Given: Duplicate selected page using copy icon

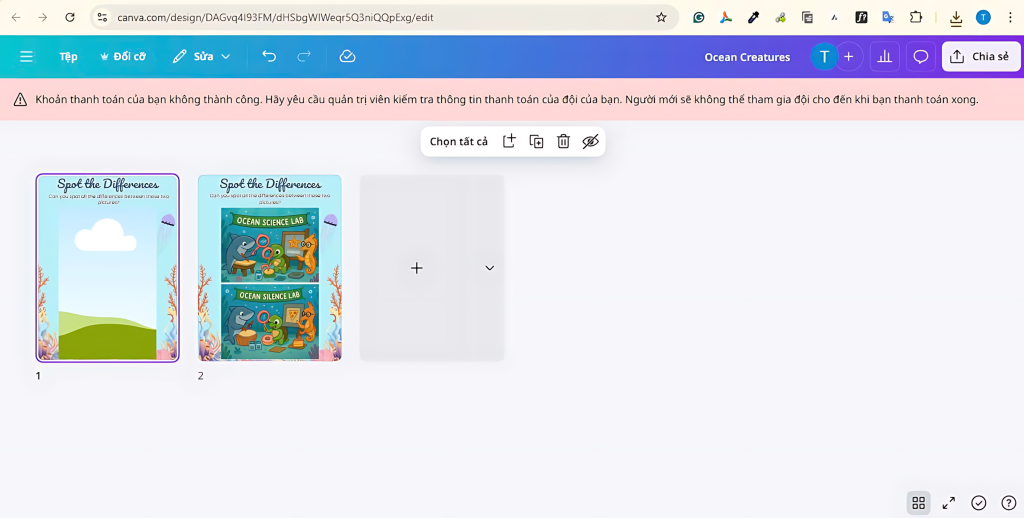Looking at the screenshot, I should (536, 142).
